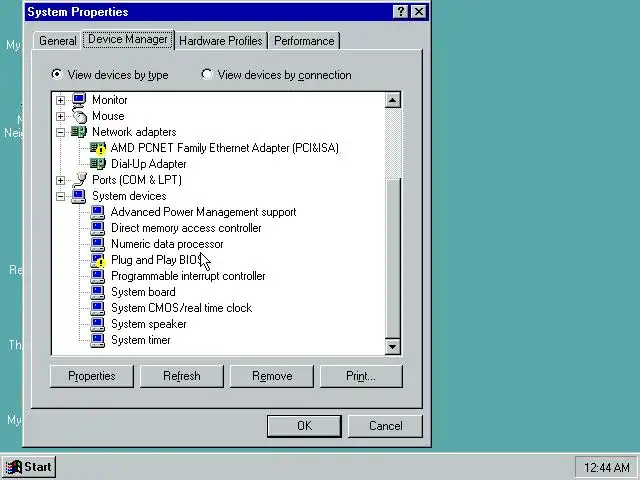The height and width of the screenshot is (480, 640).
Task: Click the Network adapters category icon
Action: 79,131
